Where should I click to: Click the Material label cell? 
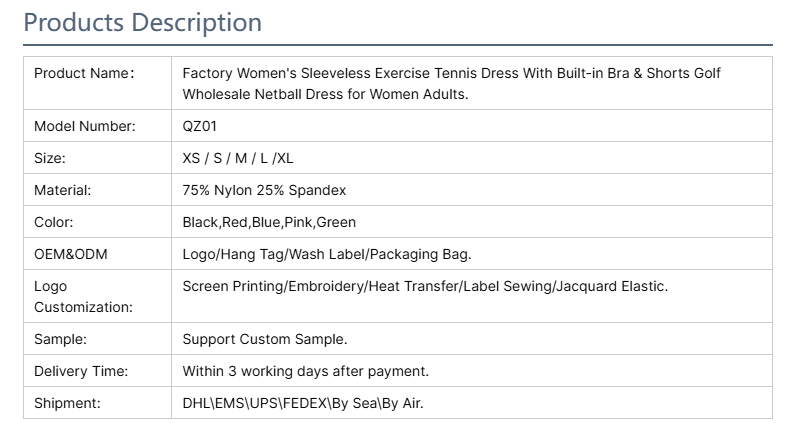(97, 190)
